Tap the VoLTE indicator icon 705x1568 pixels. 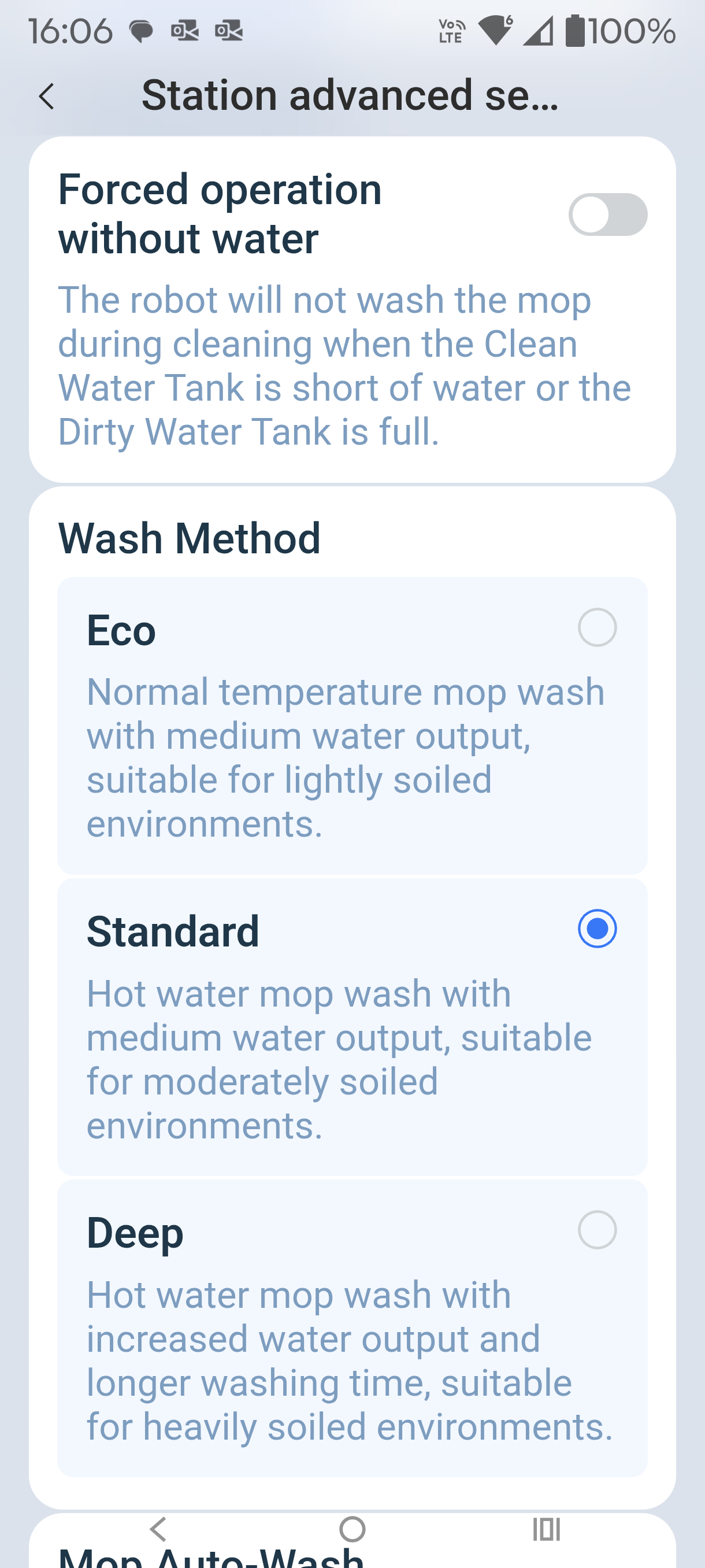click(x=451, y=31)
